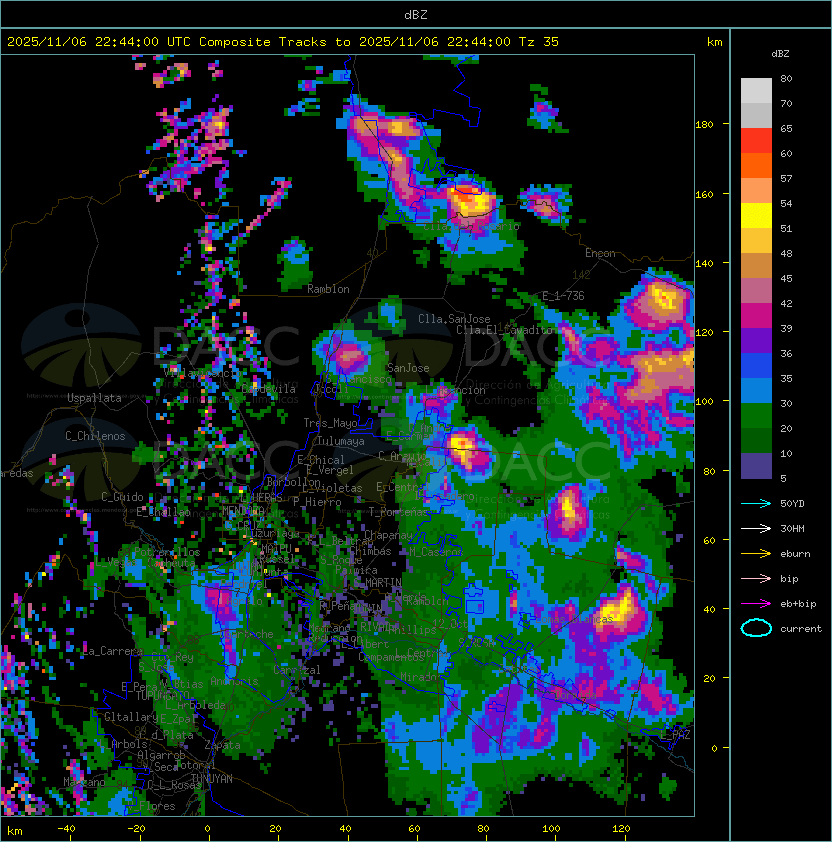Click the Cltallary location label
The height and width of the screenshot is (842, 832).
click(131, 717)
